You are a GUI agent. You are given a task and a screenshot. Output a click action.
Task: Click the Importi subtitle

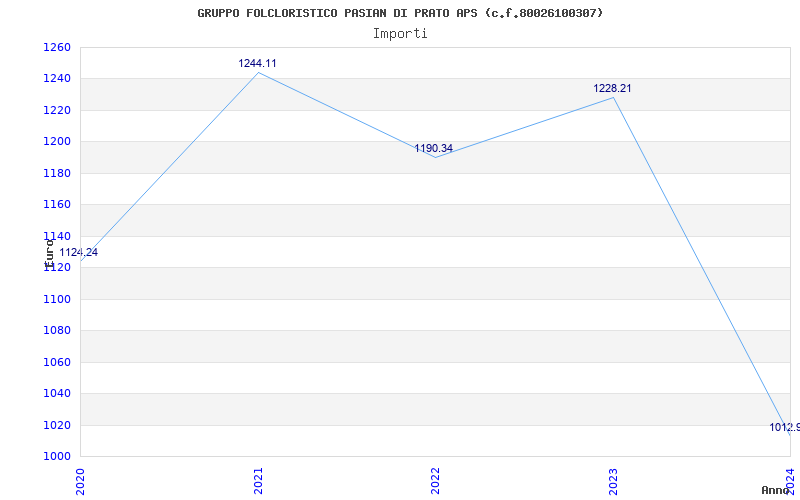pos(400,34)
